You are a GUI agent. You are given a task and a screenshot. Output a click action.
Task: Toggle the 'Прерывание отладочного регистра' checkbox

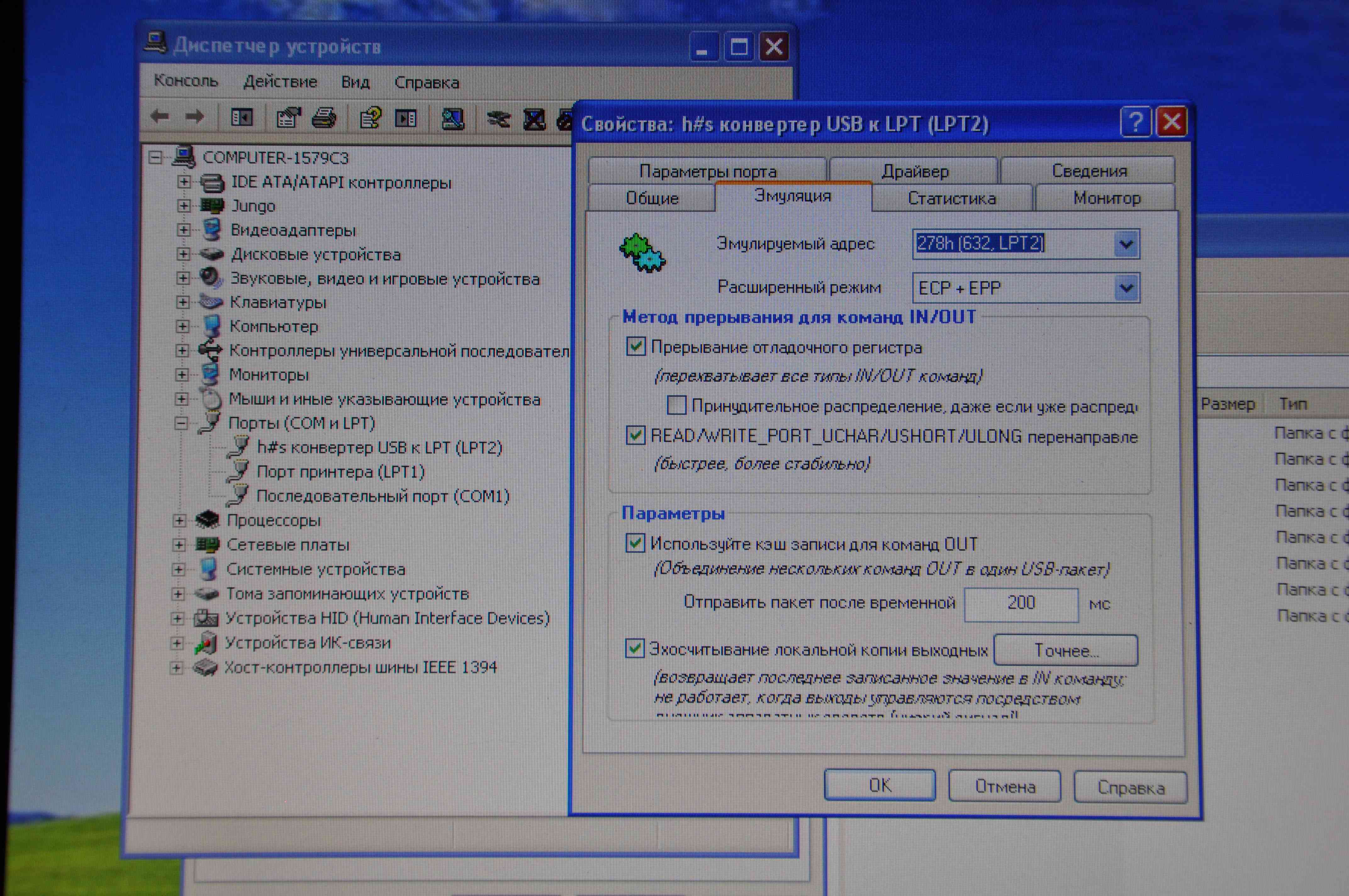point(635,346)
